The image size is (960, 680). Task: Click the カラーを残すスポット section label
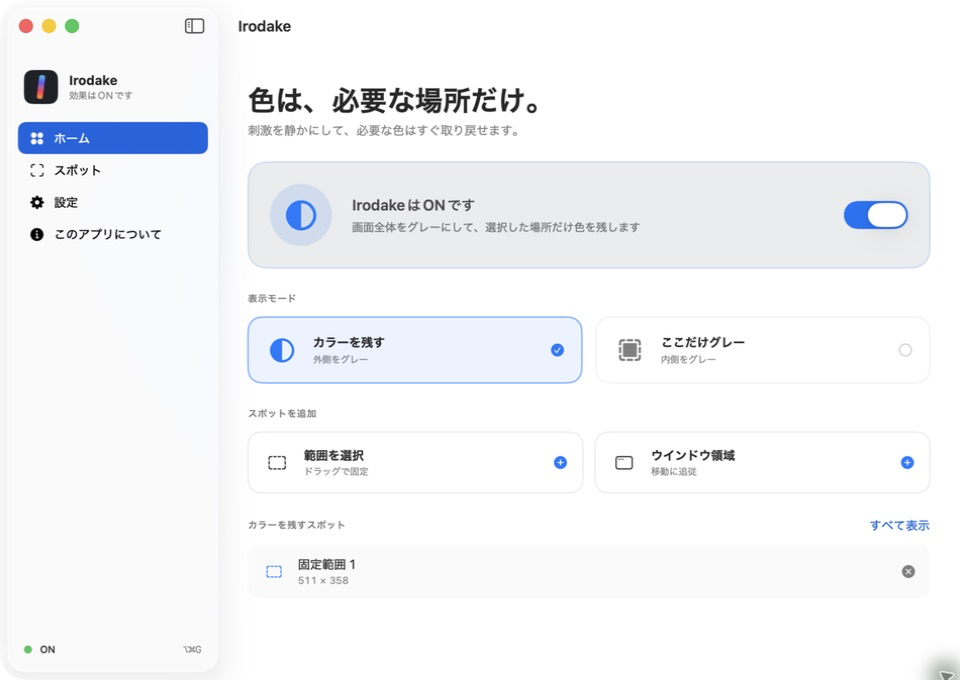click(296, 525)
